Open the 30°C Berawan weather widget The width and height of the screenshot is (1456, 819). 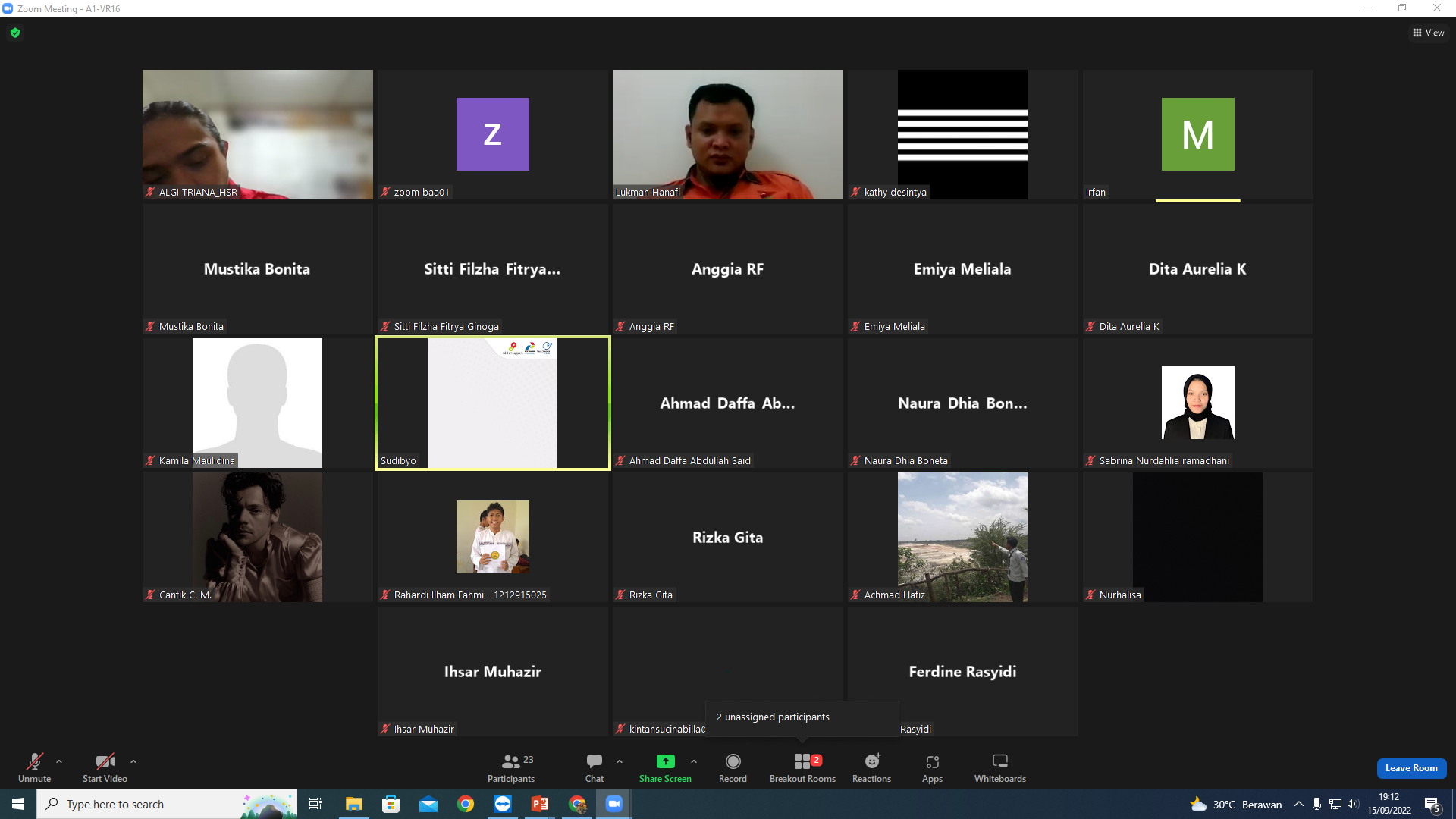1236,804
